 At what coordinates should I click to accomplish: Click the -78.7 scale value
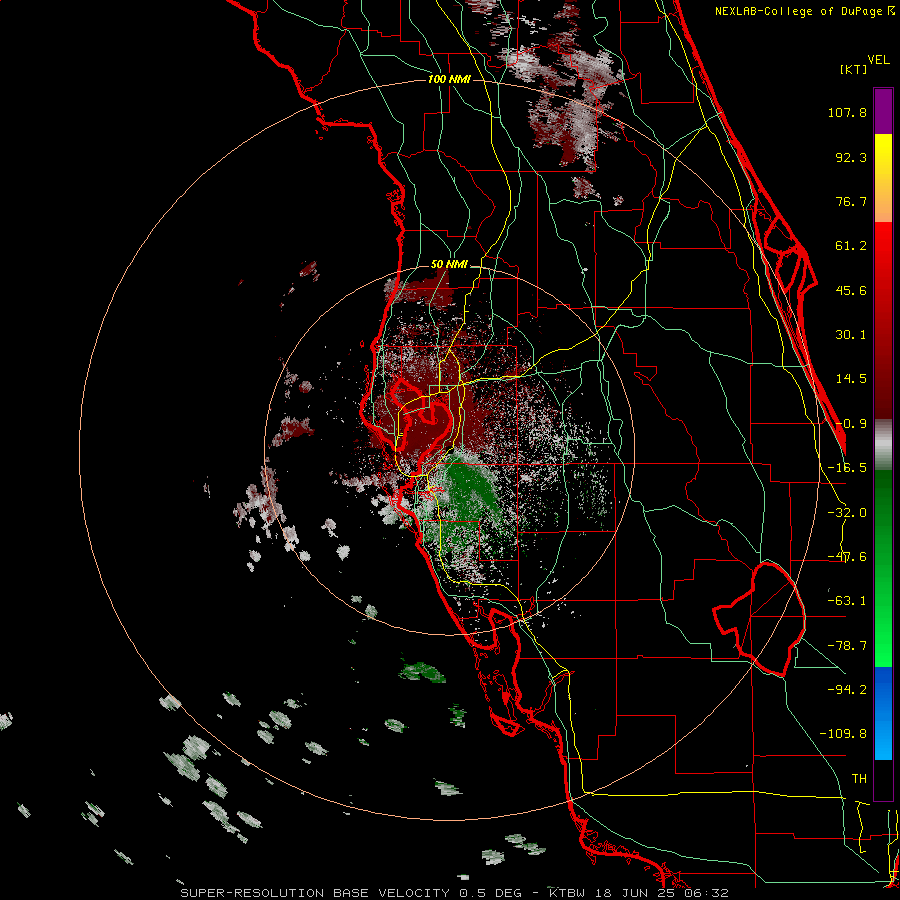coord(847,646)
